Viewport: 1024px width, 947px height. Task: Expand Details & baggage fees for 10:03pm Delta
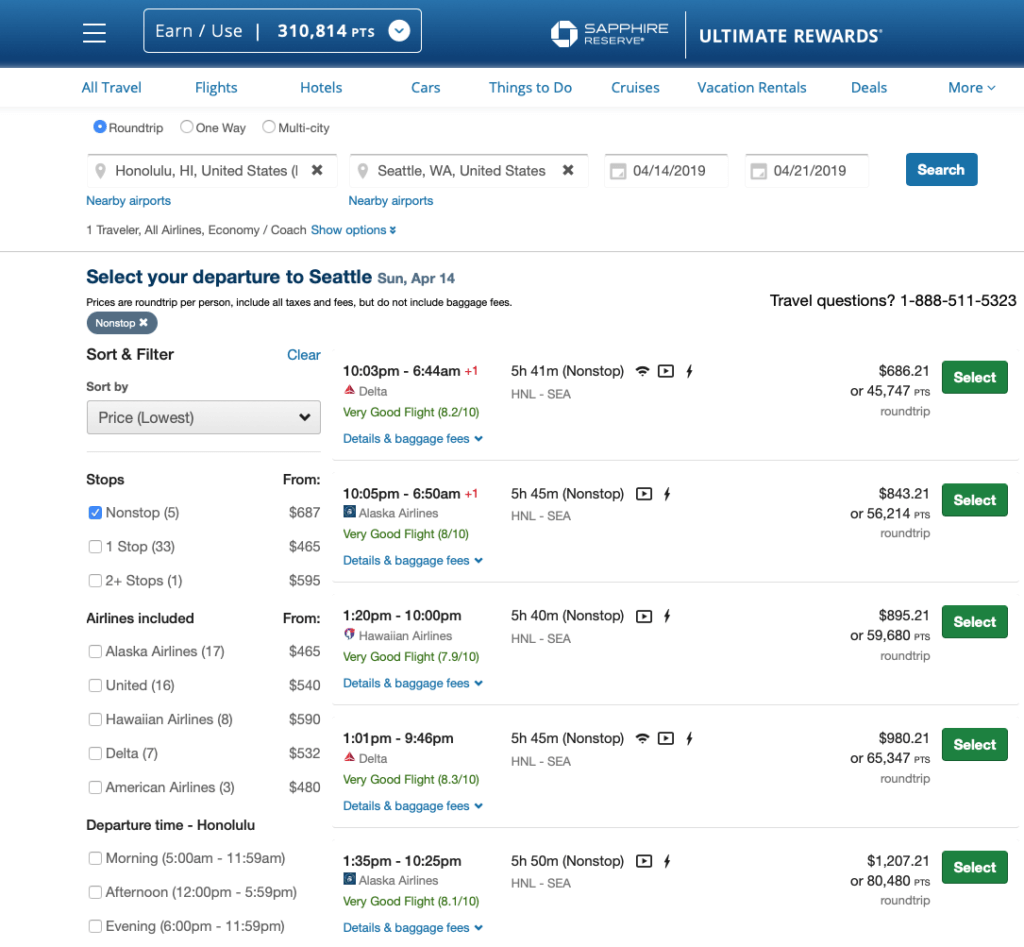pos(413,439)
